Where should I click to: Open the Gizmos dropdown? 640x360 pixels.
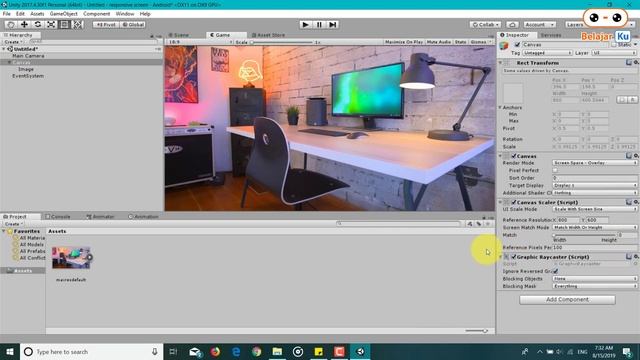tap(481, 42)
